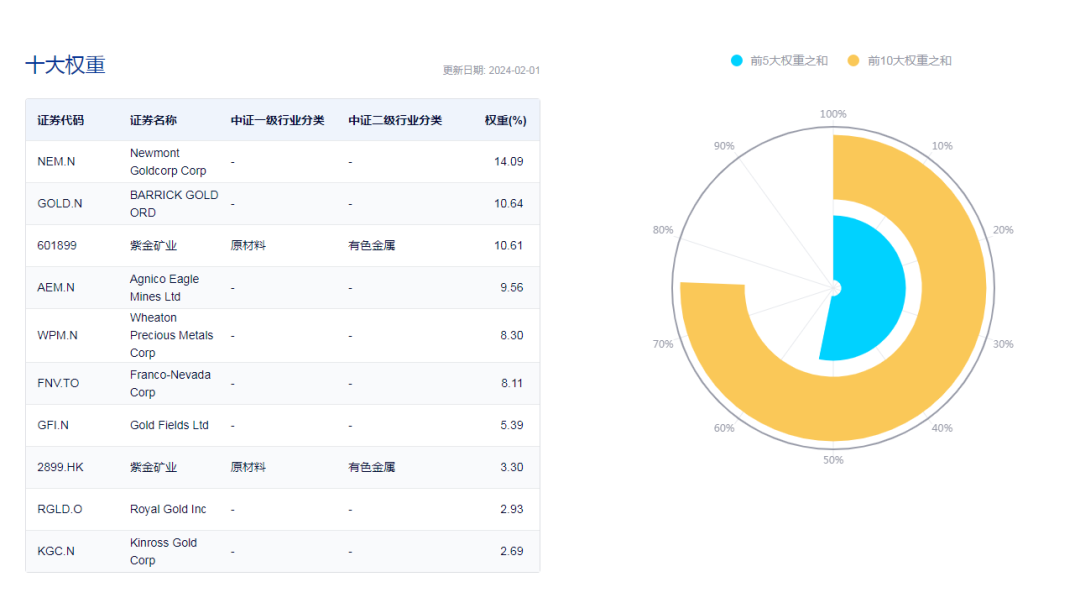
Task: Select the Kinross Gold Corp name
Action: click(x=163, y=551)
